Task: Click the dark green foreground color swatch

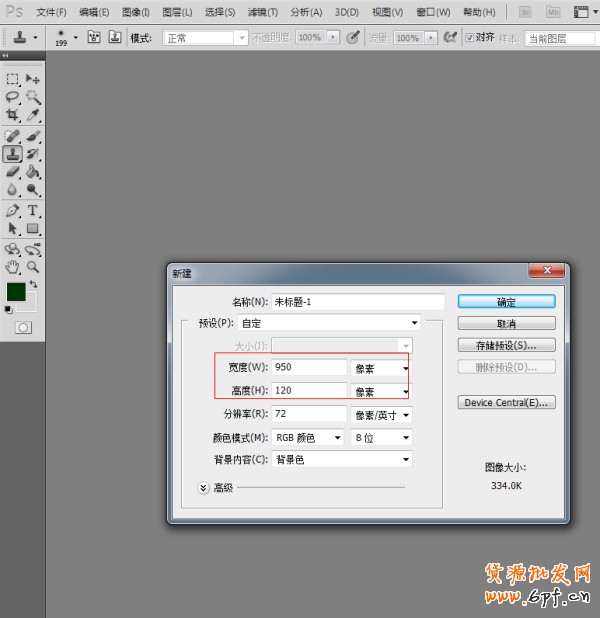Action: click(x=15, y=292)
